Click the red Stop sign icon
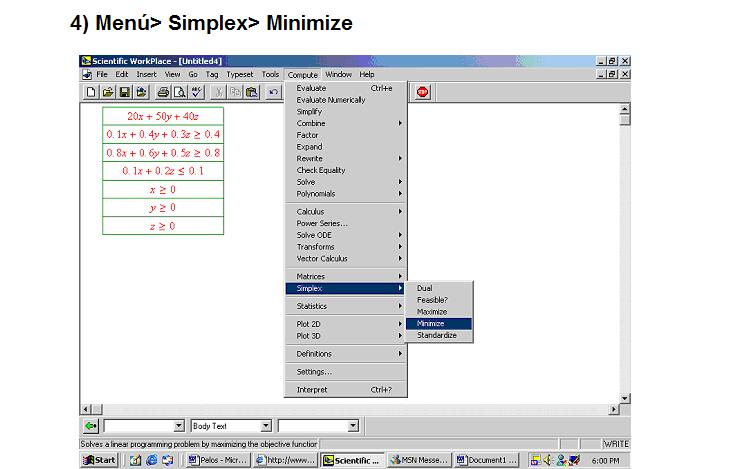Screen dimensions: 753x469 (x=423, y=92)
